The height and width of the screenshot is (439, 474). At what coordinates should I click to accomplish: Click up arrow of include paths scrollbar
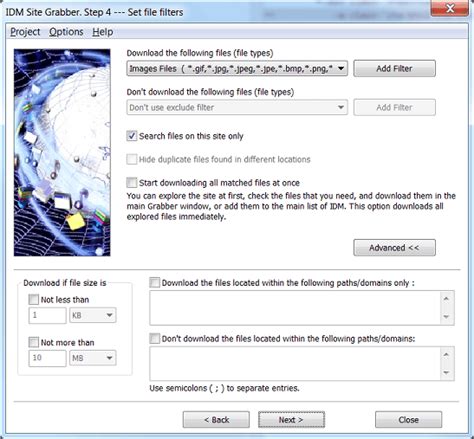pos(447,299)
